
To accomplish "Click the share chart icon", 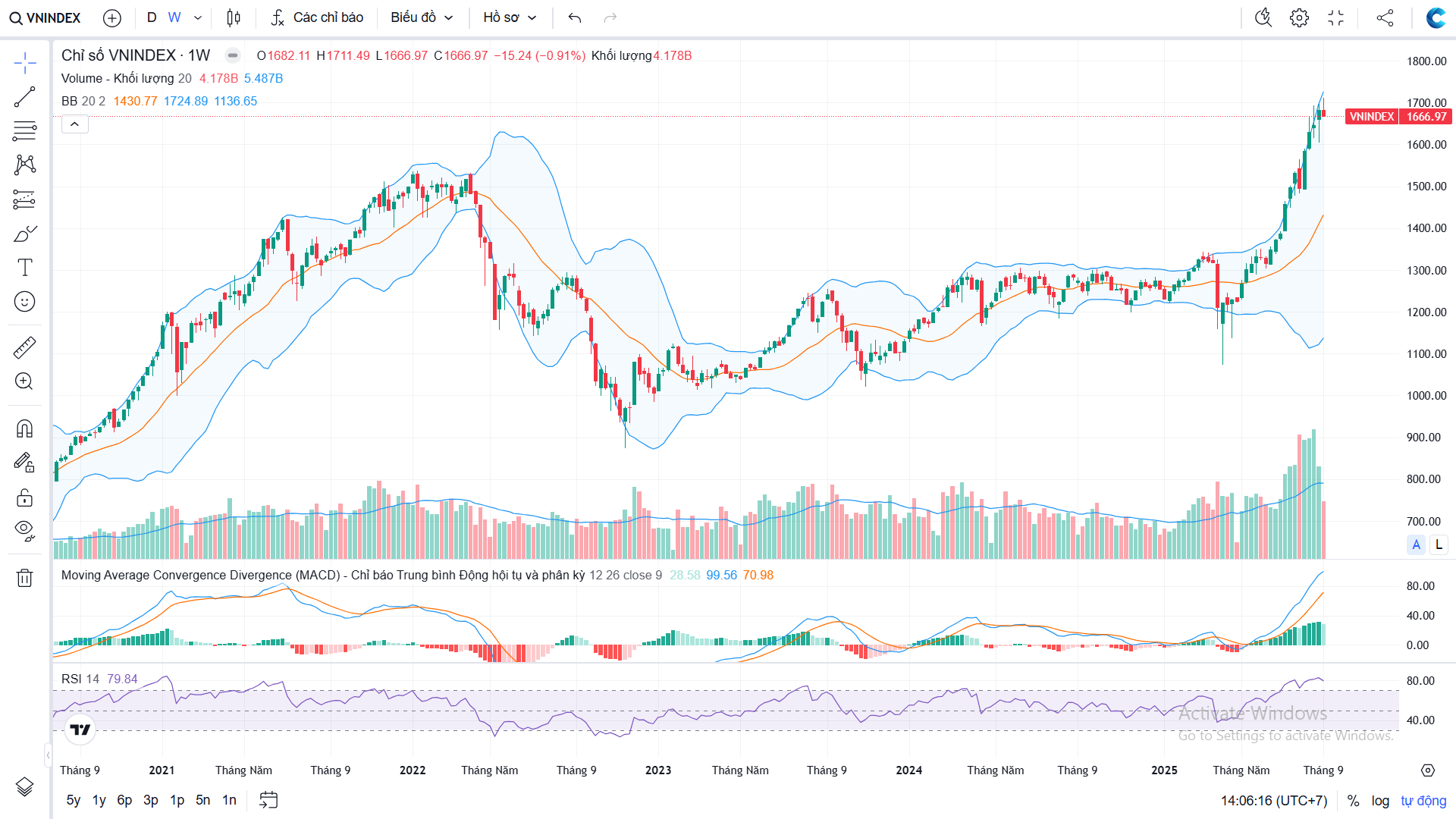I will click(x=1385, y=17).
